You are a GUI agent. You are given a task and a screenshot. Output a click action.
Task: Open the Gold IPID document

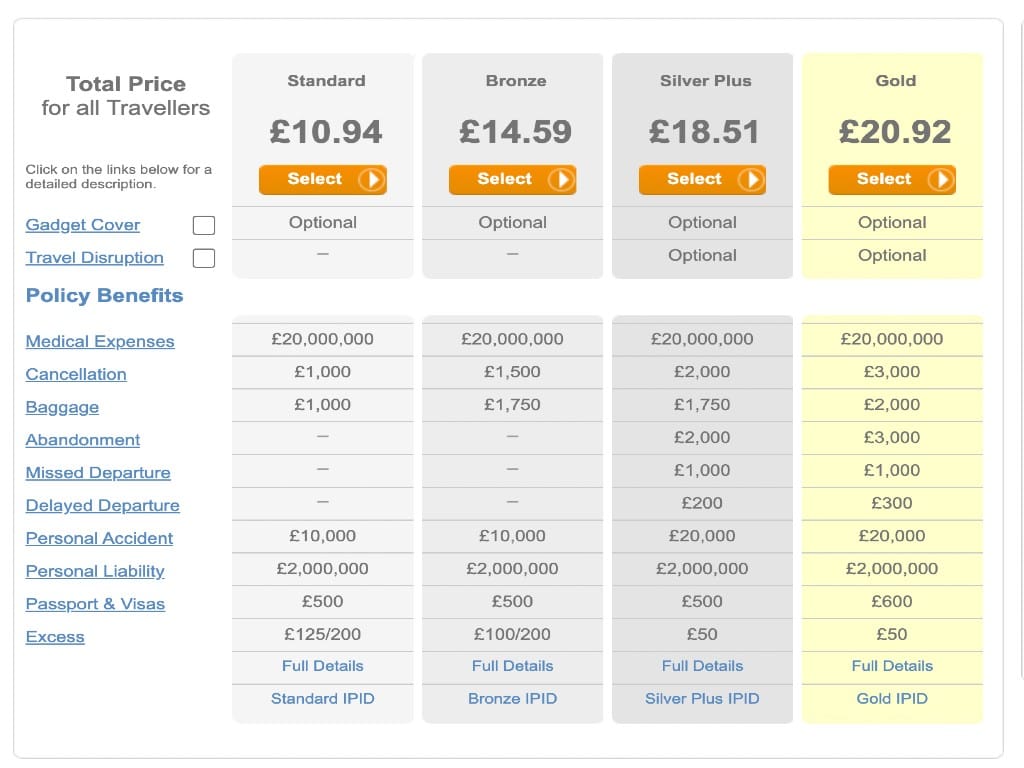pos(892,698)
